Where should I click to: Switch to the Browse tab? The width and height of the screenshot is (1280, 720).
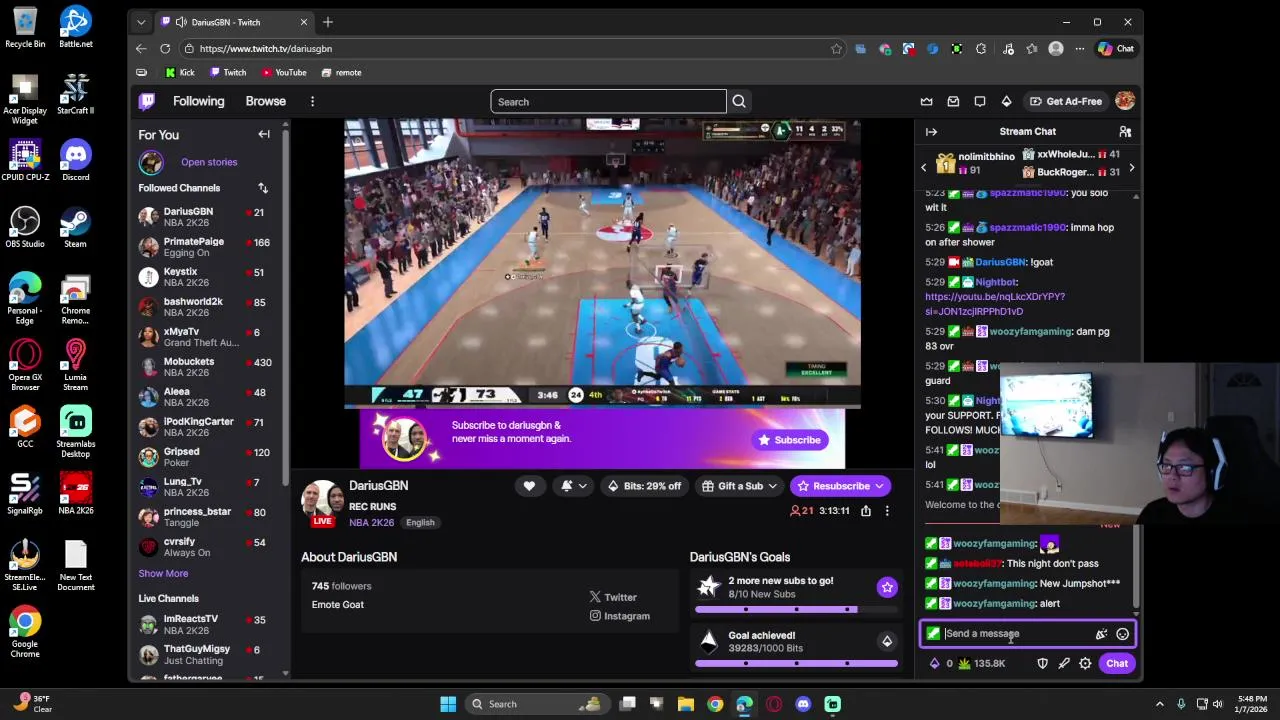[266, 101]
